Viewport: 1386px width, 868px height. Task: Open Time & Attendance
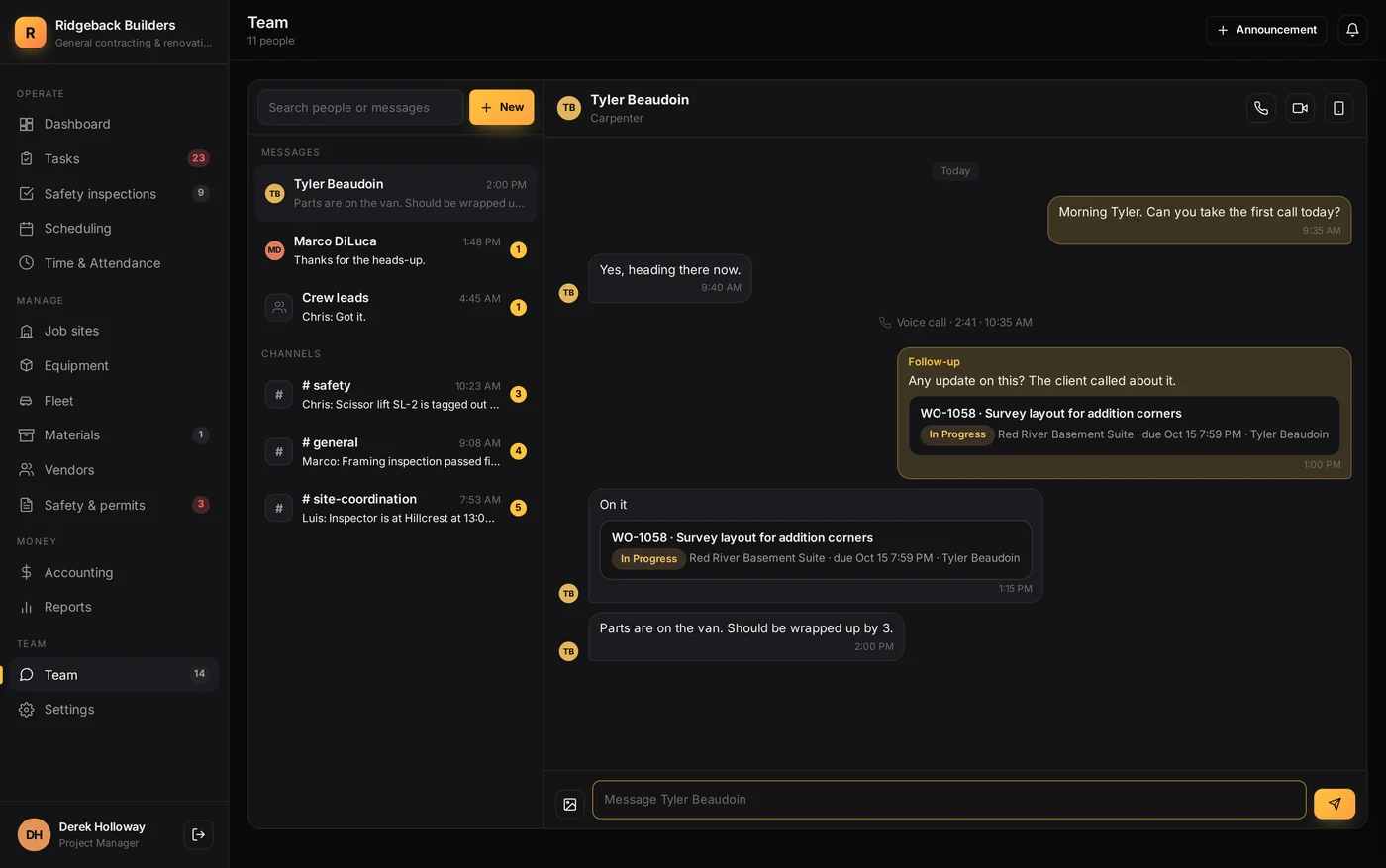(114, 263)
